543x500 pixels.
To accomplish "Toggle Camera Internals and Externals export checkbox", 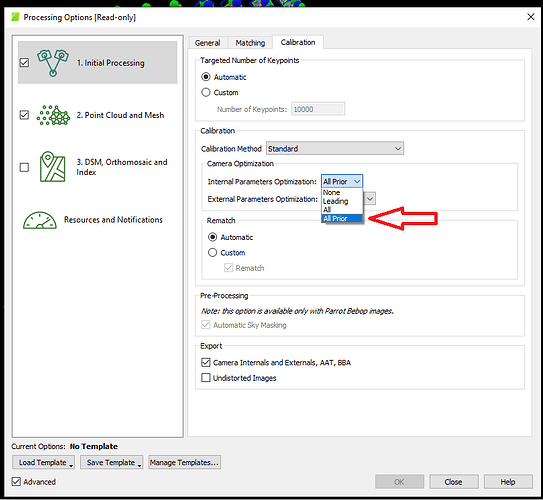I will [206, 363].
